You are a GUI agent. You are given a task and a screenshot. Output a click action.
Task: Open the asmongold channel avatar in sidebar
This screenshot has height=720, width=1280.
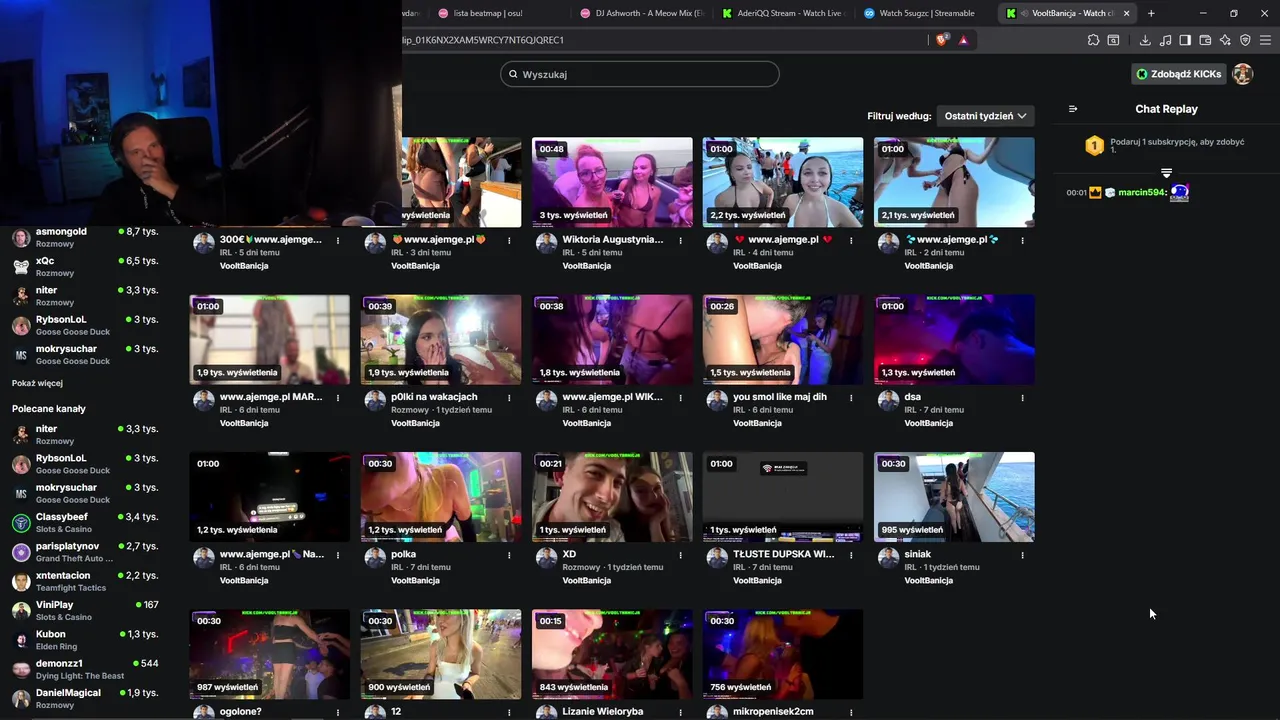point(21,238)
